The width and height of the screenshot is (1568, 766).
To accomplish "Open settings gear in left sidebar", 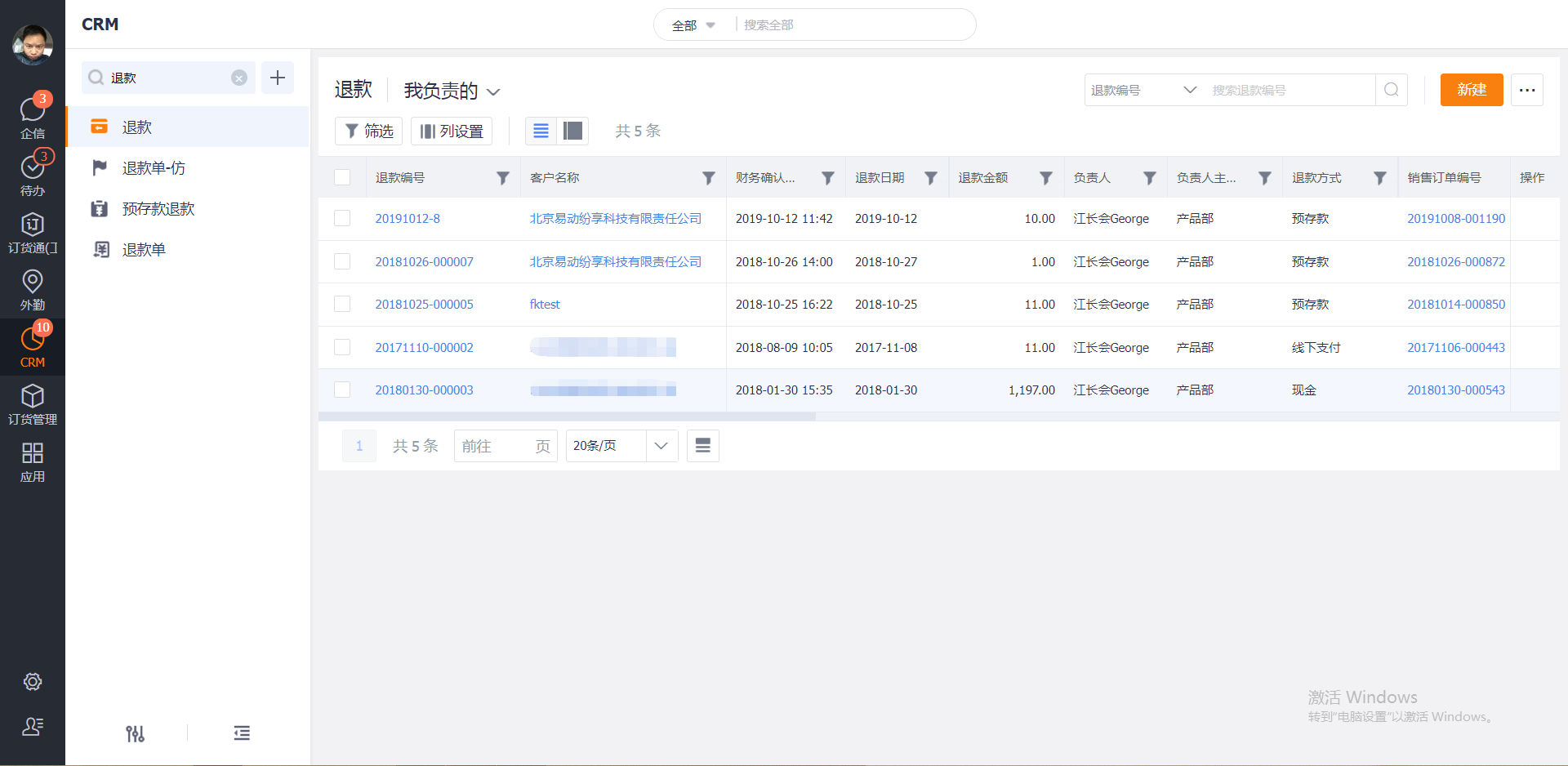I will click(33, 681).
